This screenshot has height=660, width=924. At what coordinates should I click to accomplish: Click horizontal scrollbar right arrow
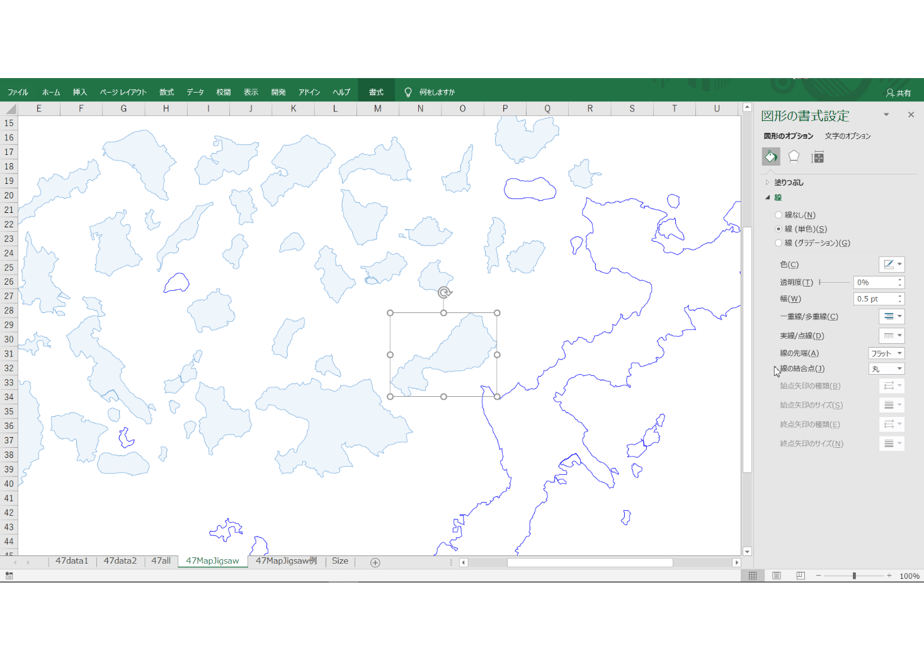point(736,563)
